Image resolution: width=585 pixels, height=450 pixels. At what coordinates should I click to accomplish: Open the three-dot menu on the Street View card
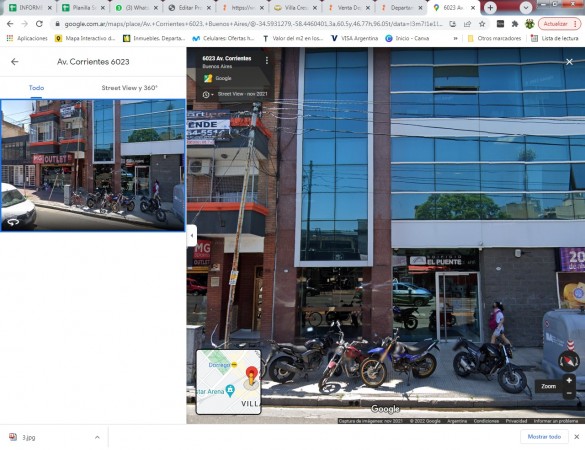pos(267,60)
